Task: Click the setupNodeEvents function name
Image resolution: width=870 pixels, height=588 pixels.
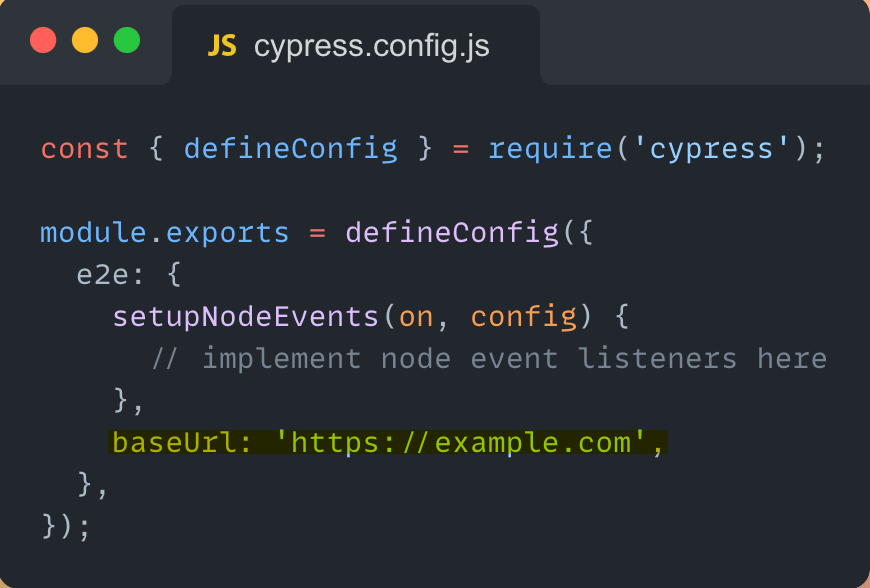Action: tap(243, 316)
